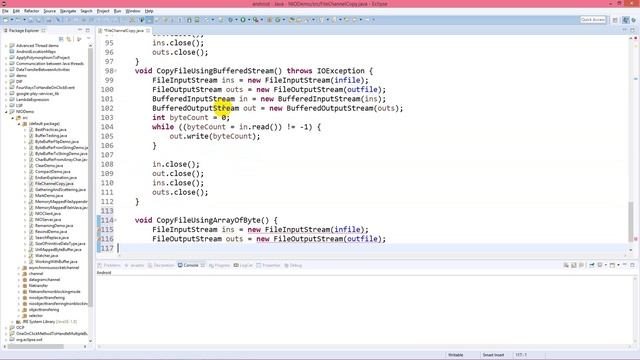Click Open Perspective icon beside Quick Access
Screen dimensions: 640x360
pos(615,20)
